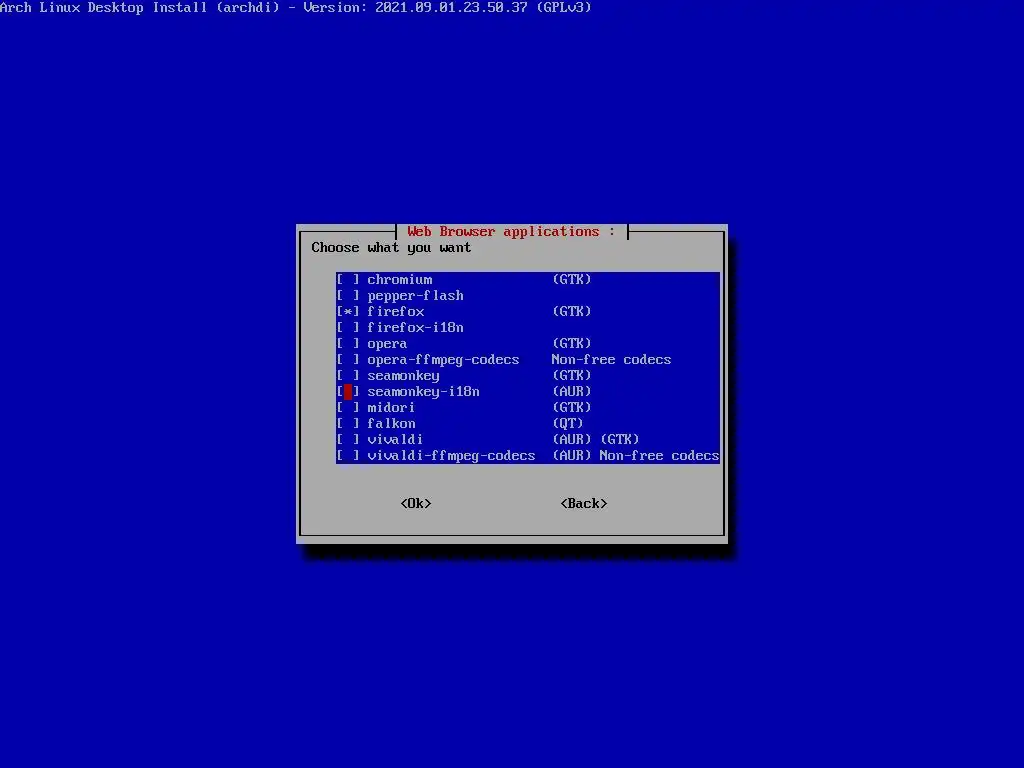Click the (GTK) tag beside chromium
The height and width of the screenshot is (768, 1024).
coord(572,280)
